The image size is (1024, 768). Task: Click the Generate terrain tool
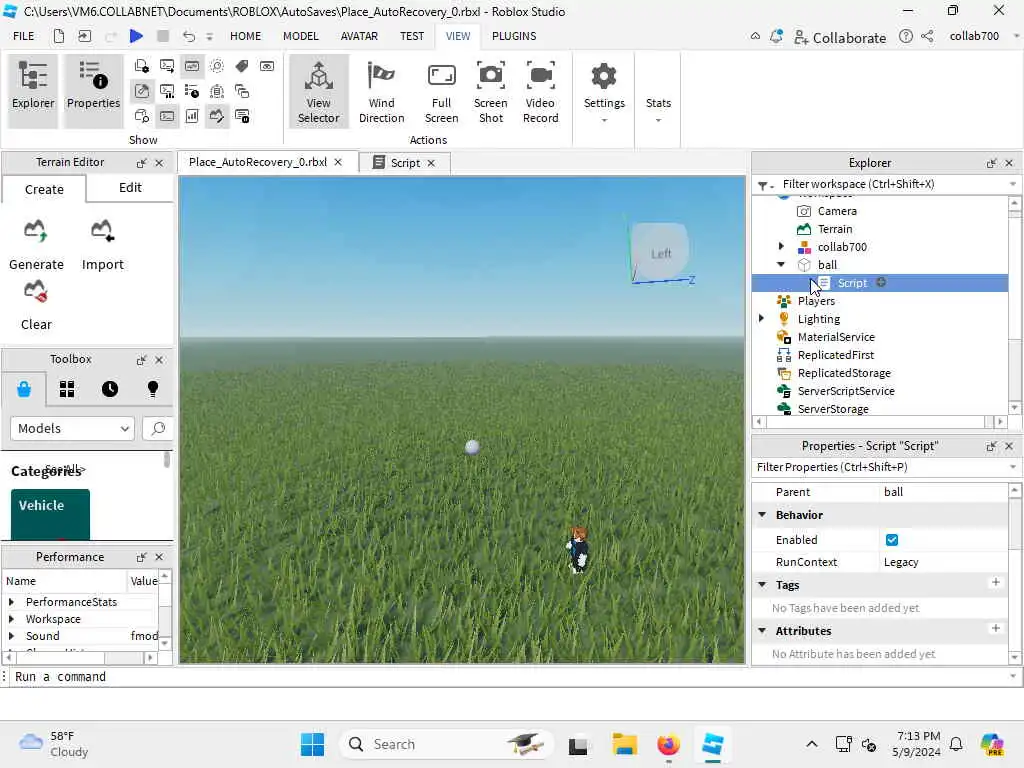click(36, 245)
